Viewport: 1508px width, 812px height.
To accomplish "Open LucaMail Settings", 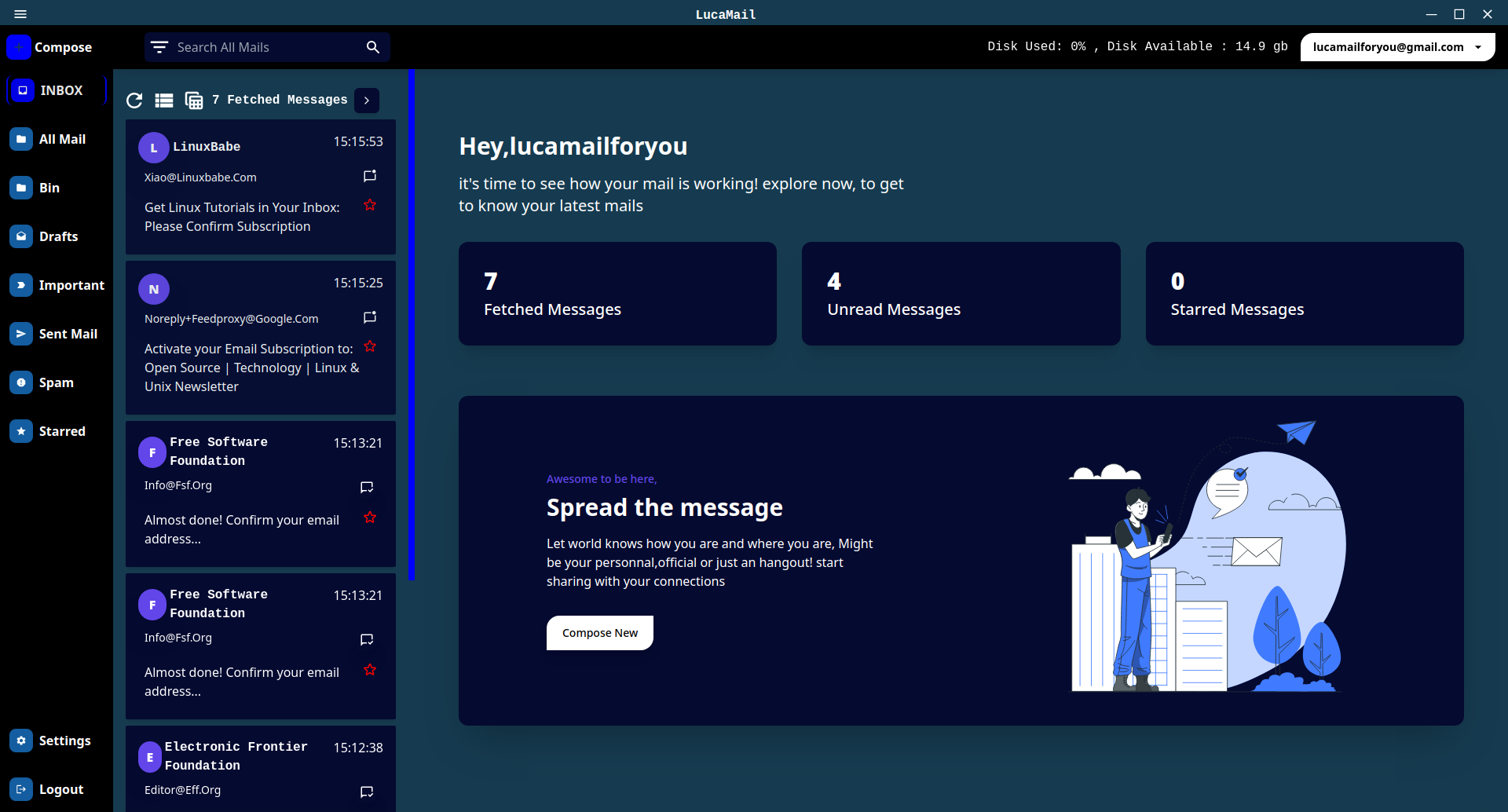I will pyautogui.click(x=64, y=741).
